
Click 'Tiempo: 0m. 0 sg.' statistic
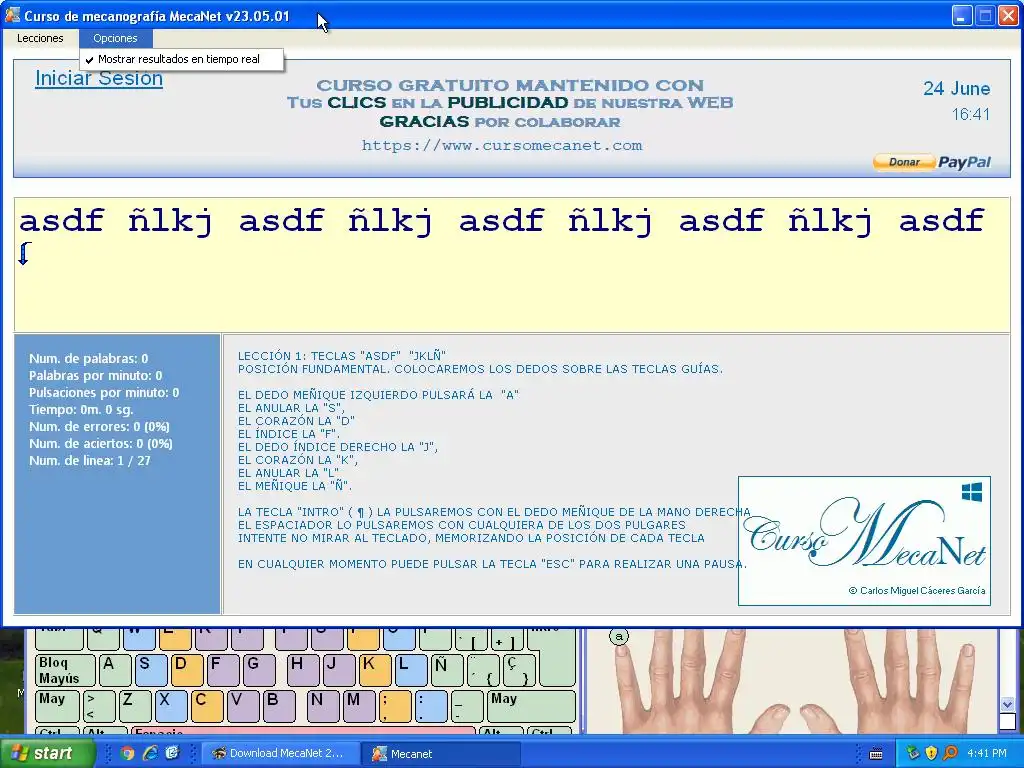coord(81,409)
